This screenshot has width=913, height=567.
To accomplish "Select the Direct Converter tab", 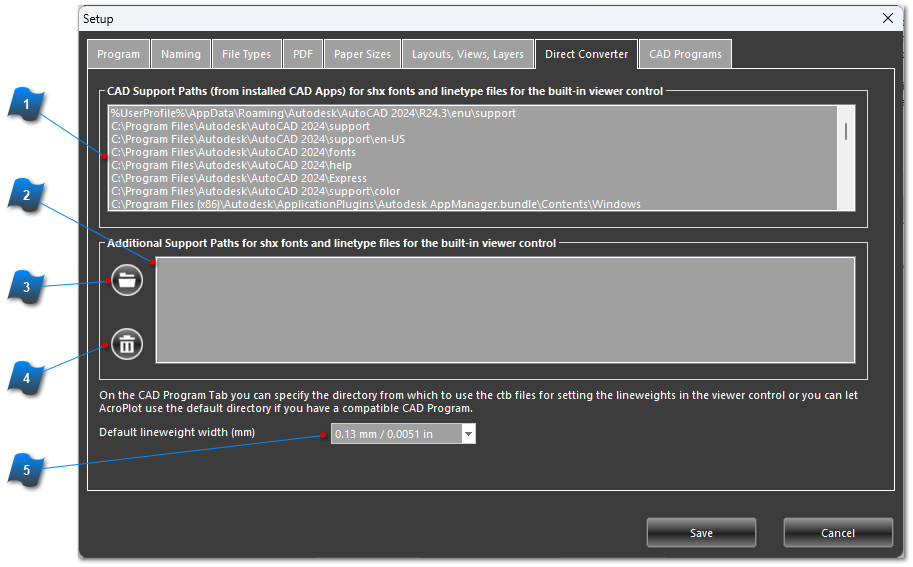I will pyautogui.click(x=586, y=54).
